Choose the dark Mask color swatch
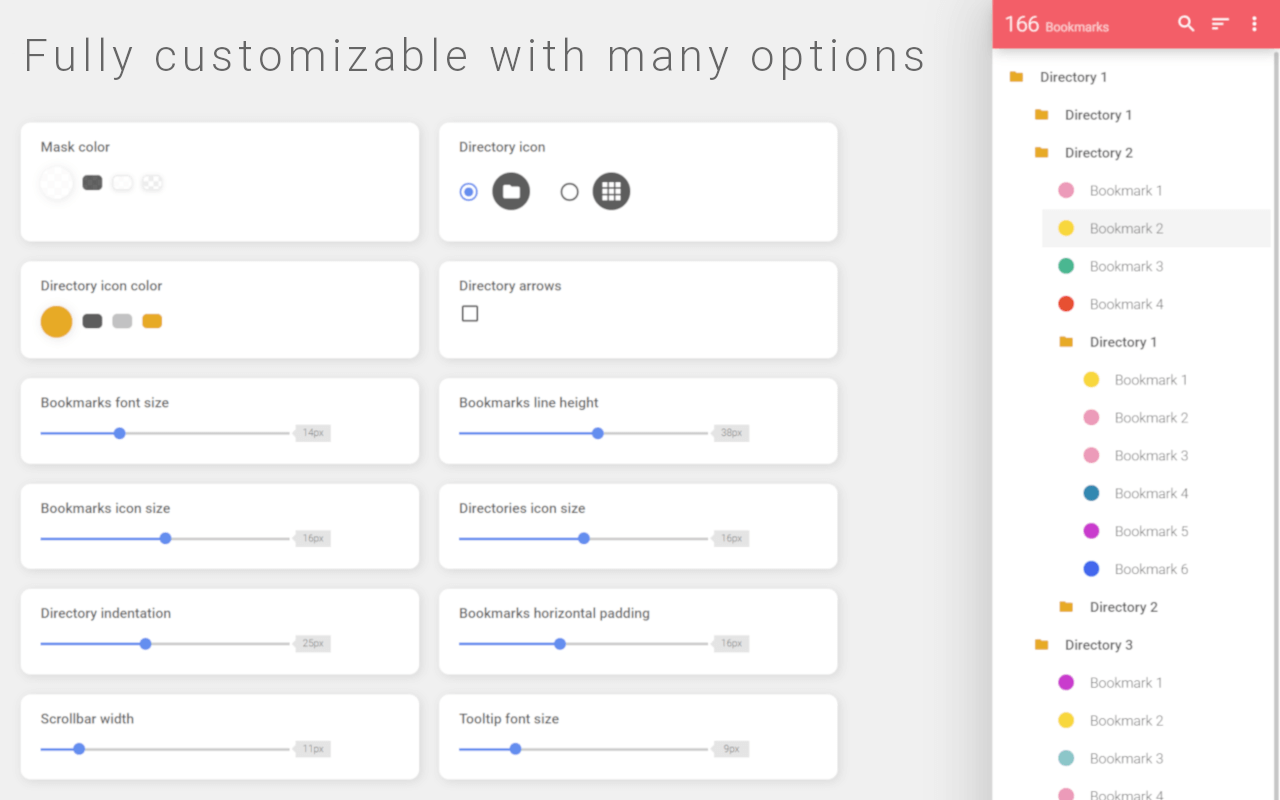The width and height of the screenshot is (1280, 800). (92, 183)
